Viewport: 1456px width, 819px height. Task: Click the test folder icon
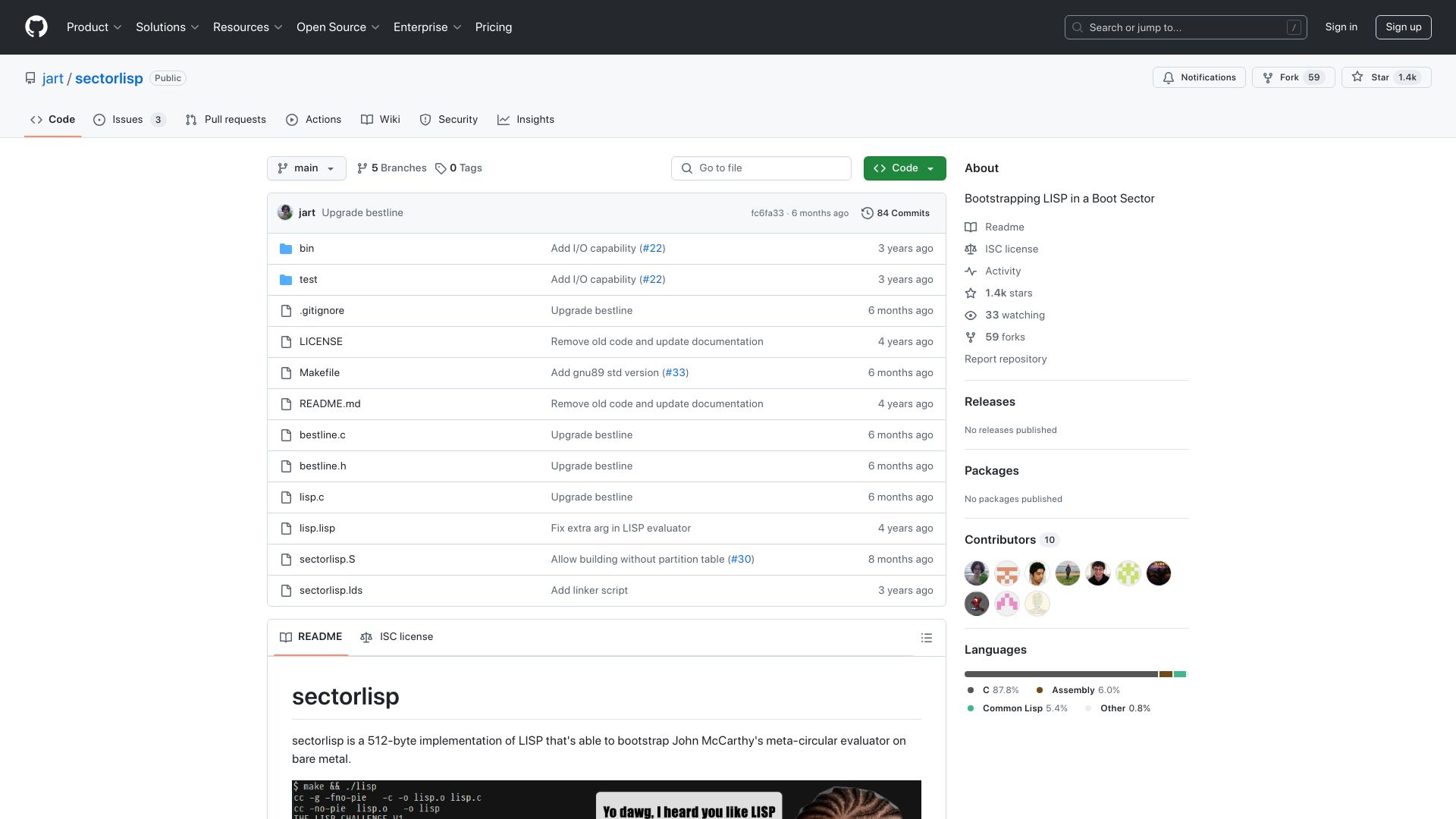[286, 280]
